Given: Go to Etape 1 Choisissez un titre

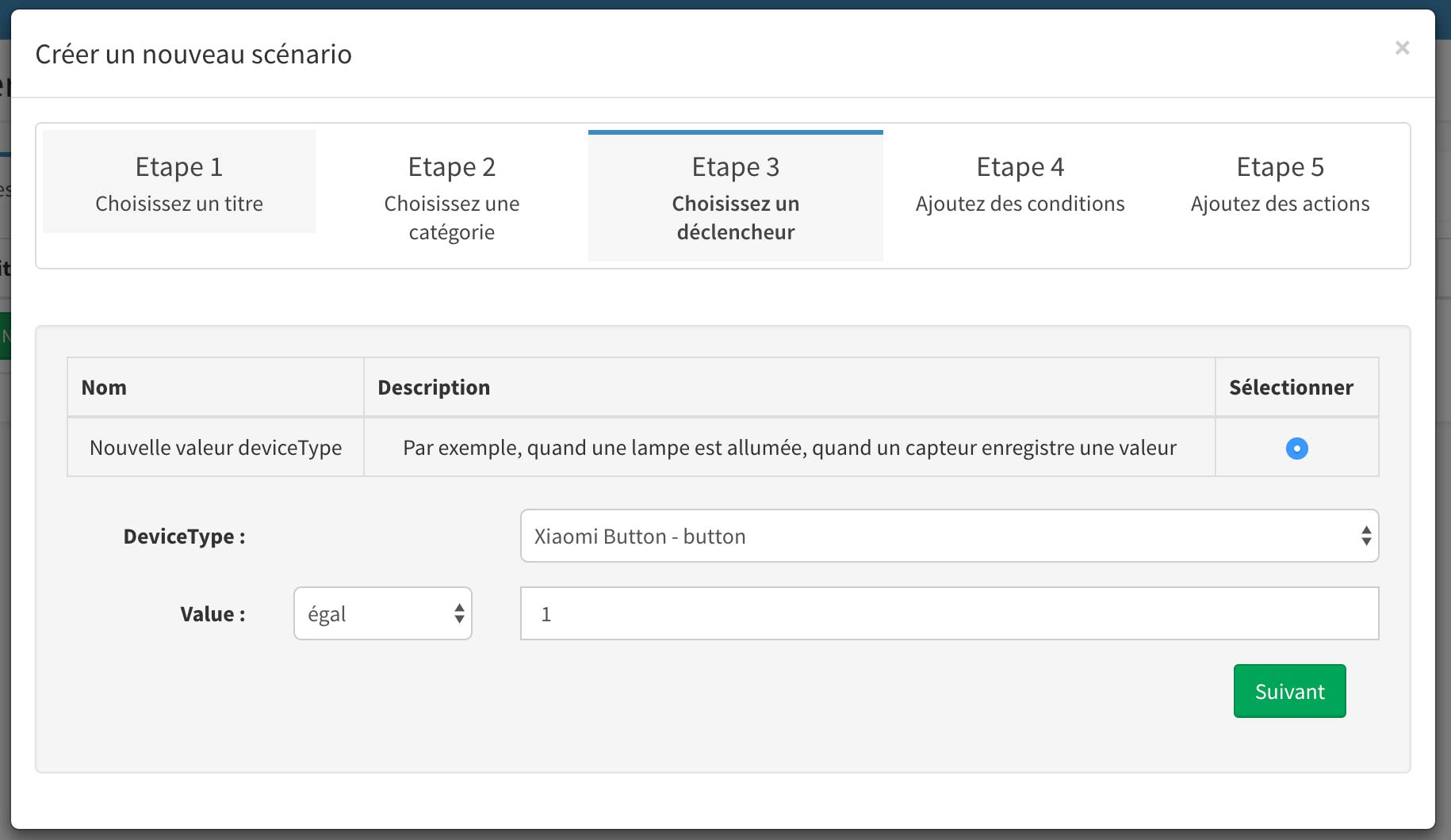Looking at the screenshot, I should tap(179, 182).
